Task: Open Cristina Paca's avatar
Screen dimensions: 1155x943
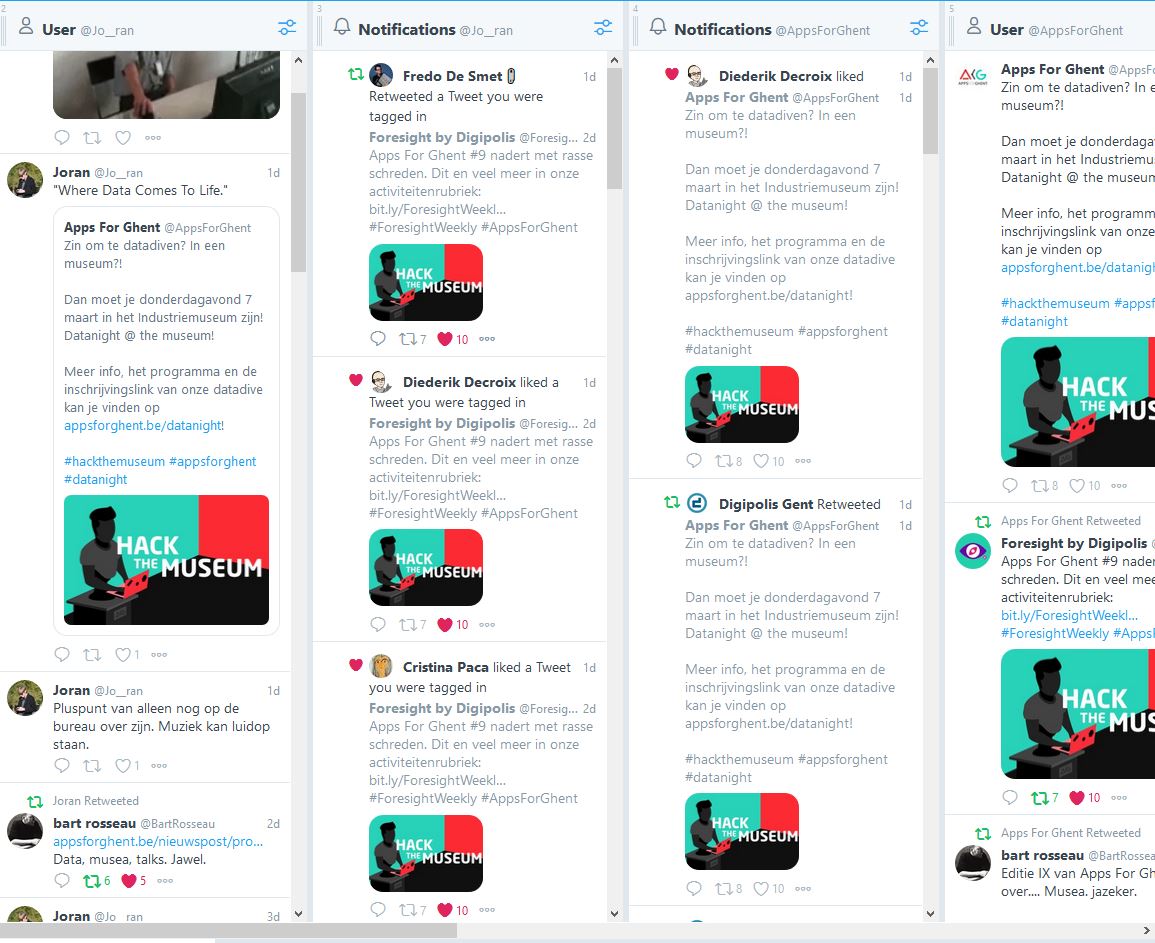Action: point(381,666)
